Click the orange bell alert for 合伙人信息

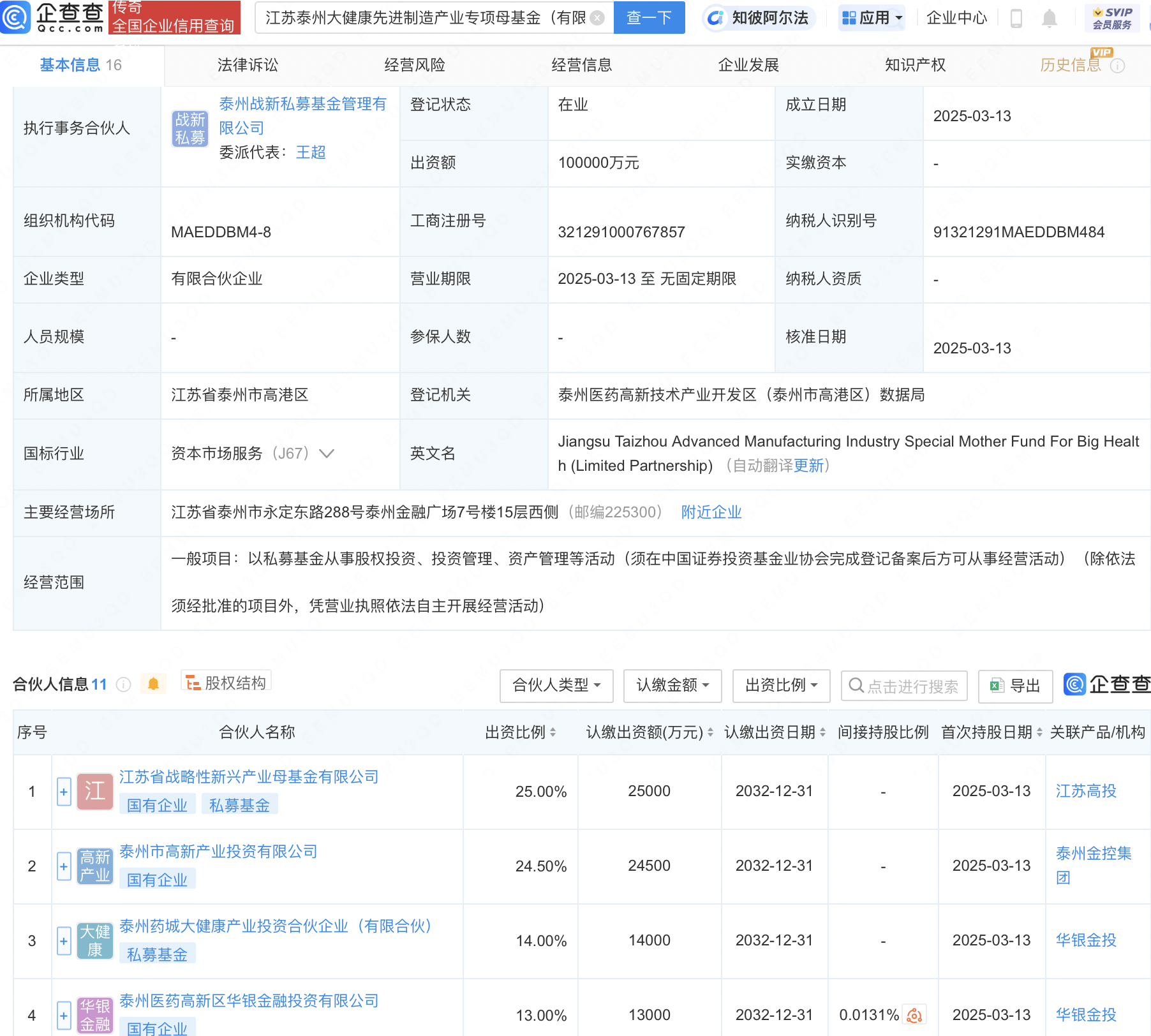coord(153,684)
